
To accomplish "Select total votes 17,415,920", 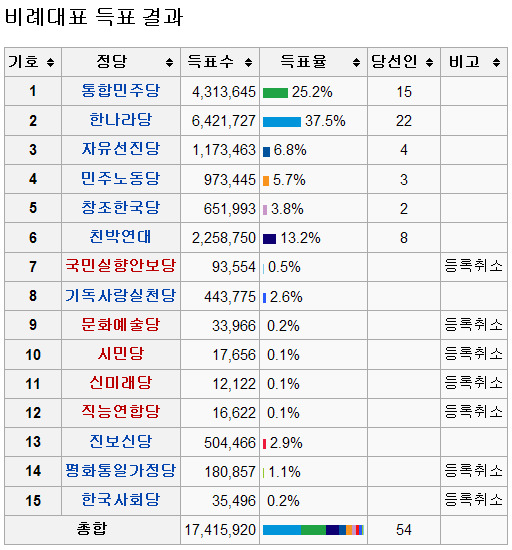I will click(x=220, y=530).
